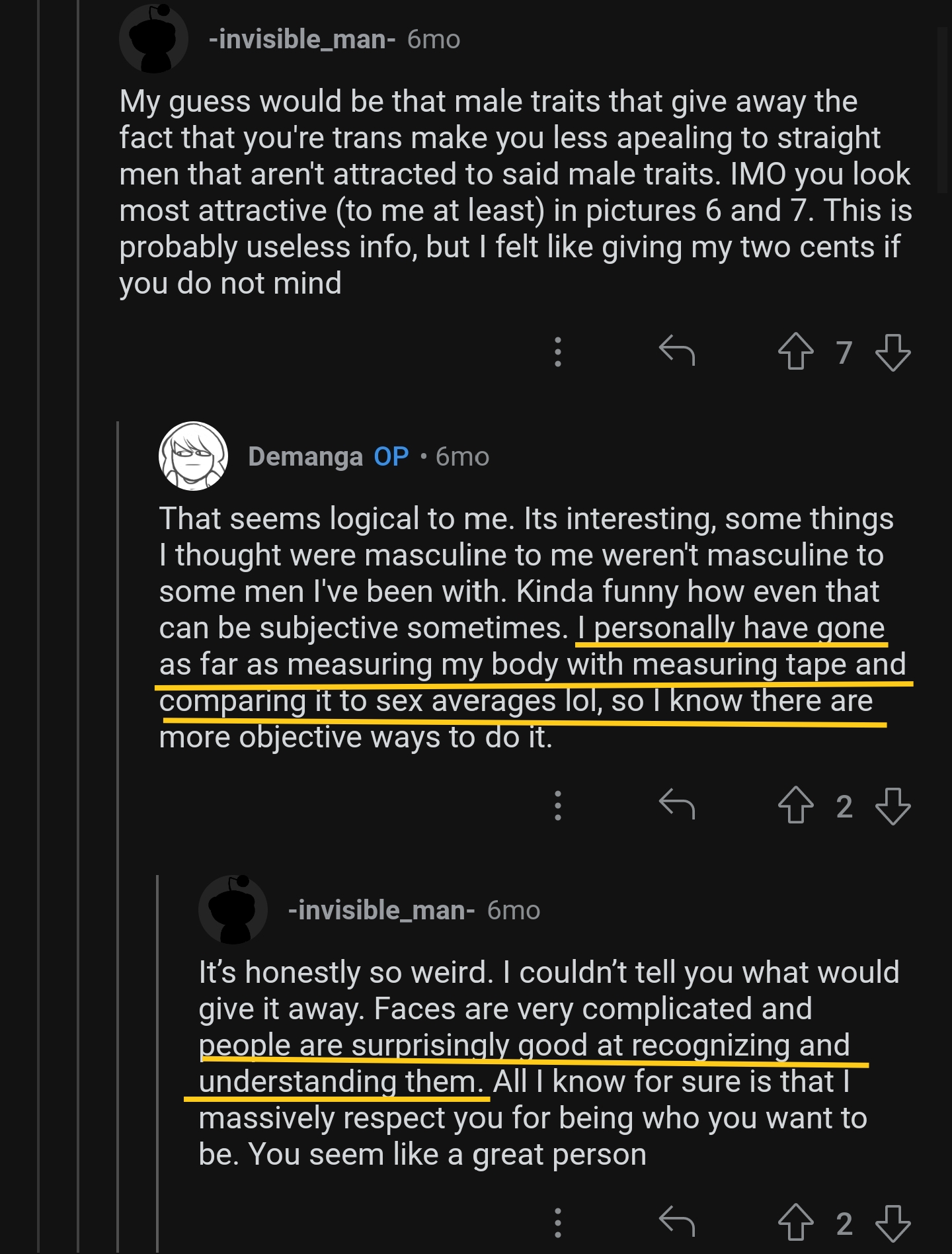Collapse thread via Demanga's indent line
The image size is (952, 1254).
pos(118,837)
